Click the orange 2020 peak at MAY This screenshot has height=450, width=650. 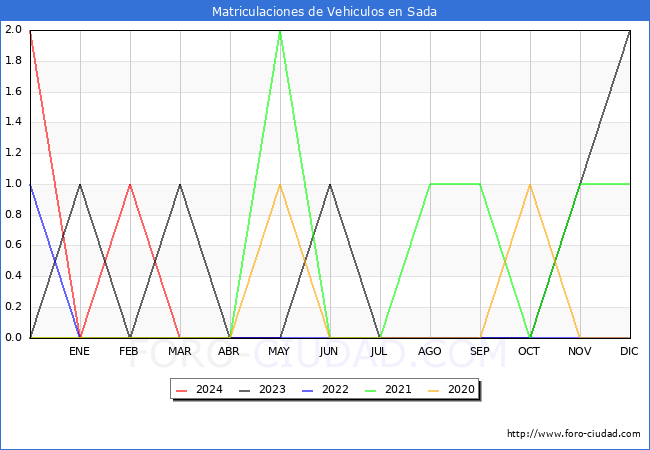280,184
